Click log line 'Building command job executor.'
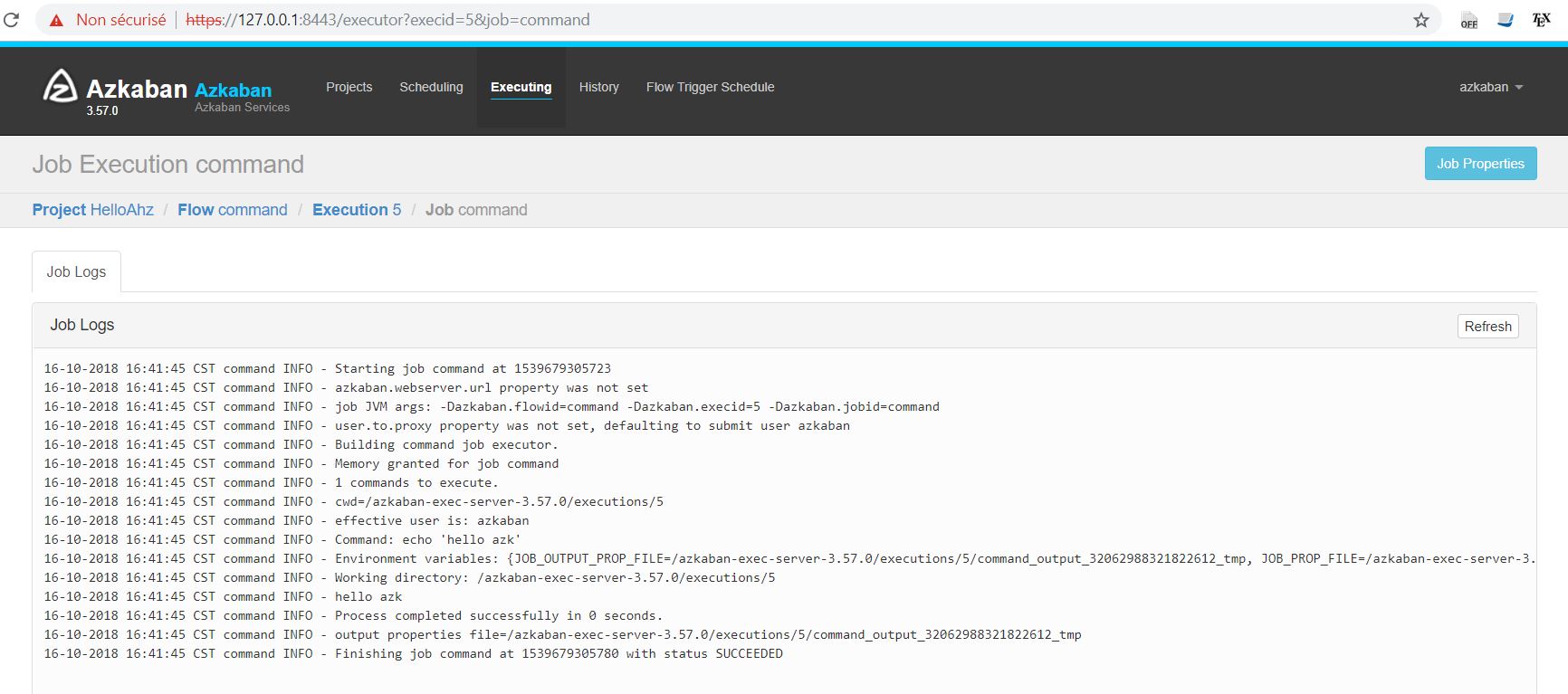 (x=301, y=444)
